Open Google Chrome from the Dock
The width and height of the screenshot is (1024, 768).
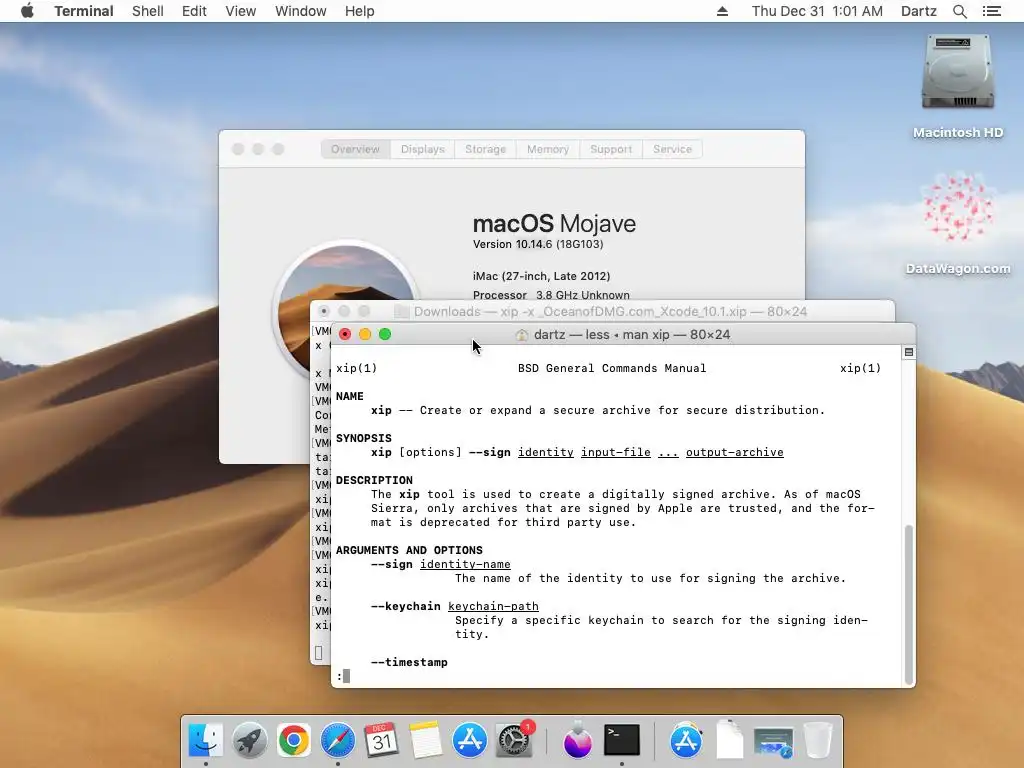[293, 740]
